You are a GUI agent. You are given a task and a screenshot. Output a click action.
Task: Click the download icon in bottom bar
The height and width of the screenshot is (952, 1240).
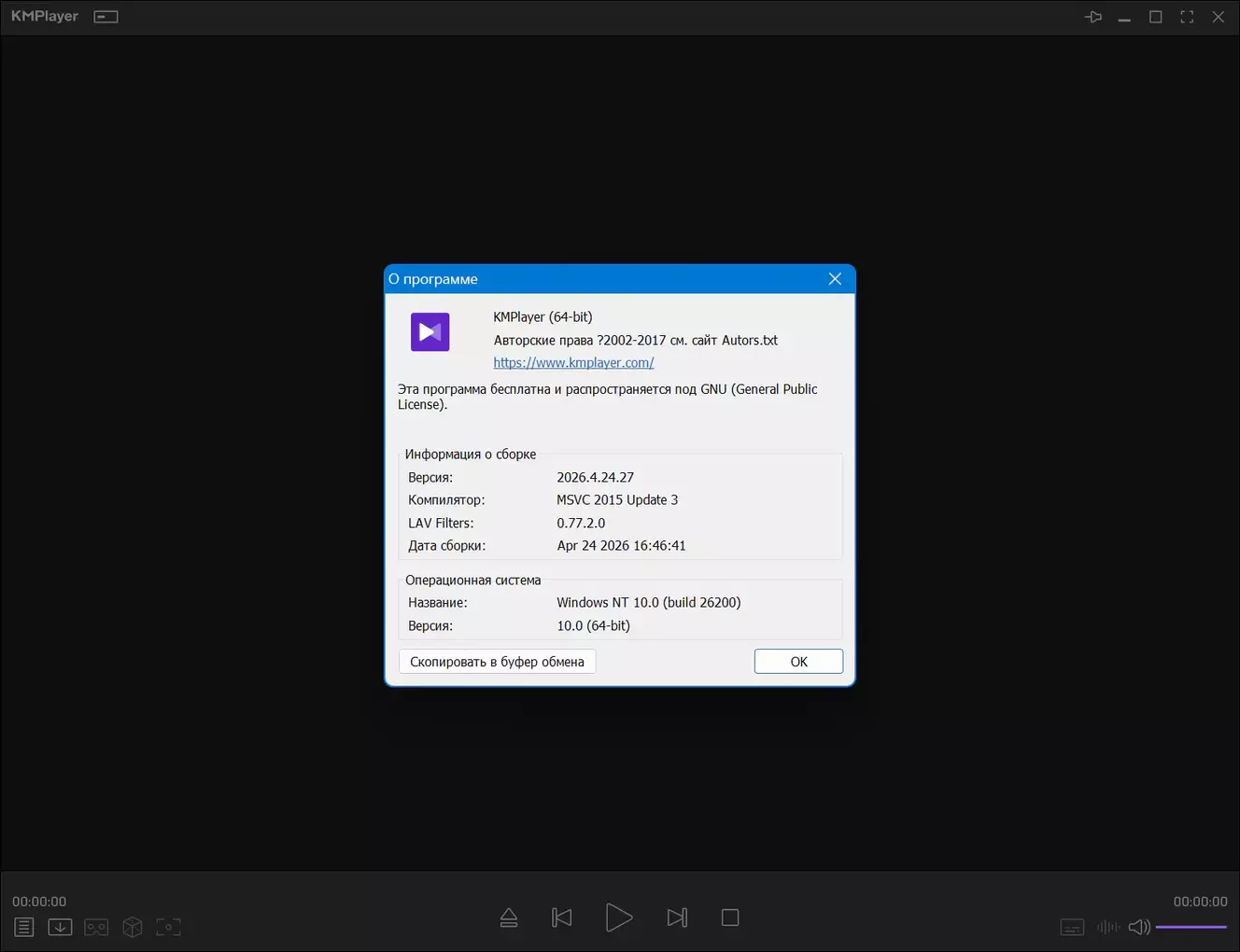(60, 927)
